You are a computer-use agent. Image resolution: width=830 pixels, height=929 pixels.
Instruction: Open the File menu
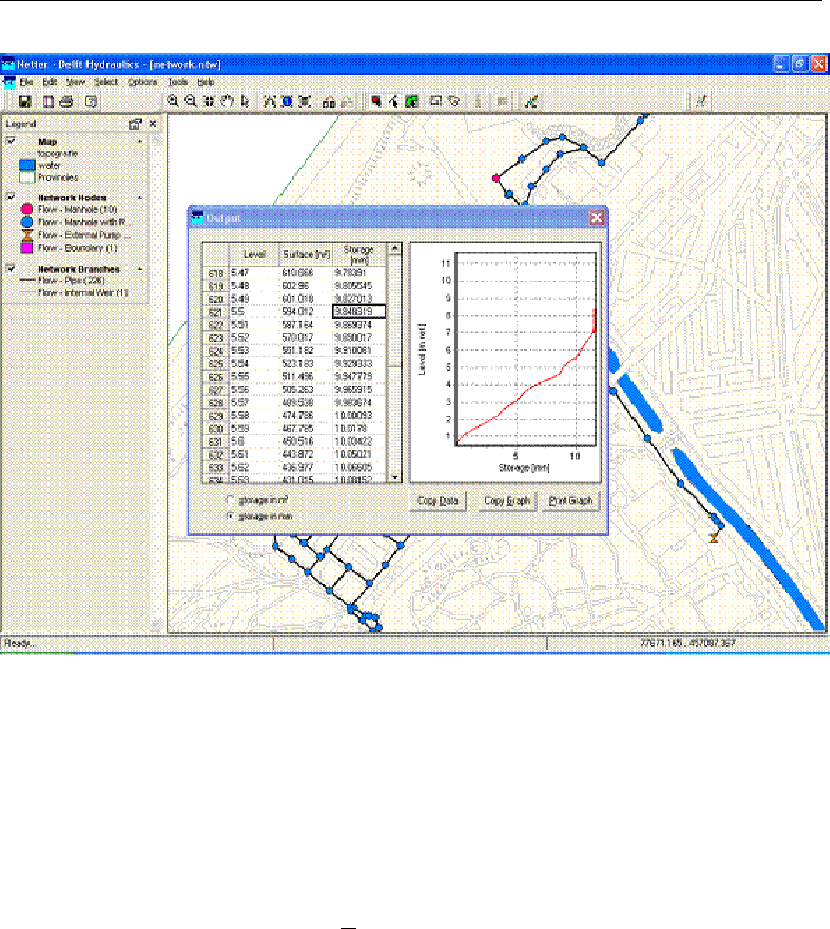point(26,82)
